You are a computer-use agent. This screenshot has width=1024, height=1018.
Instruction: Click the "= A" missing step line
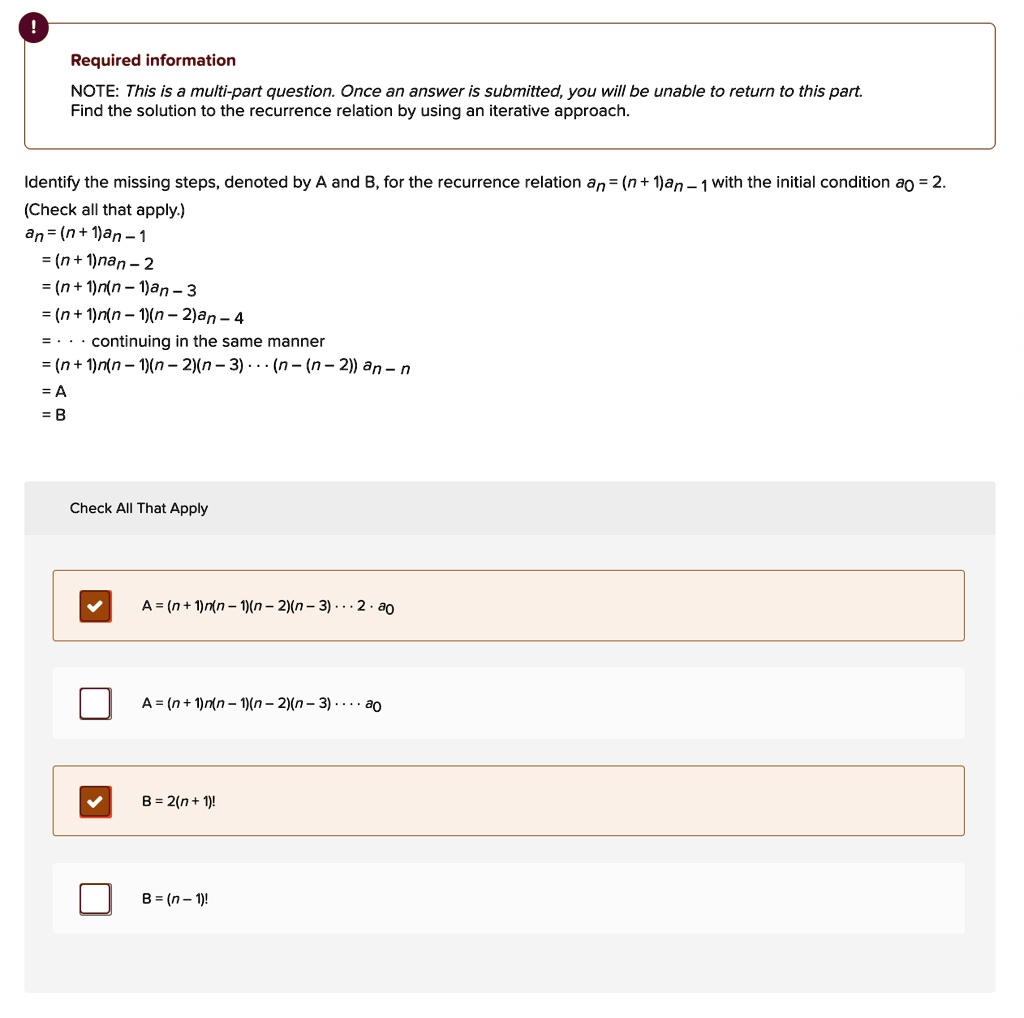coord(54,391)
